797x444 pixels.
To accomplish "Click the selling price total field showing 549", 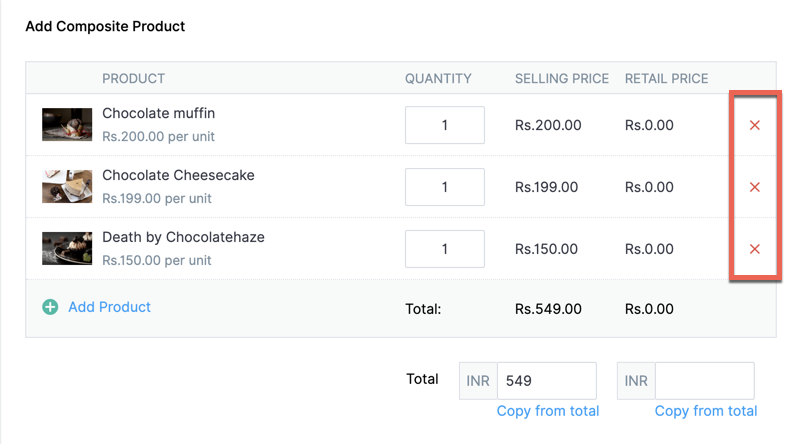I will tap(546, 381).
